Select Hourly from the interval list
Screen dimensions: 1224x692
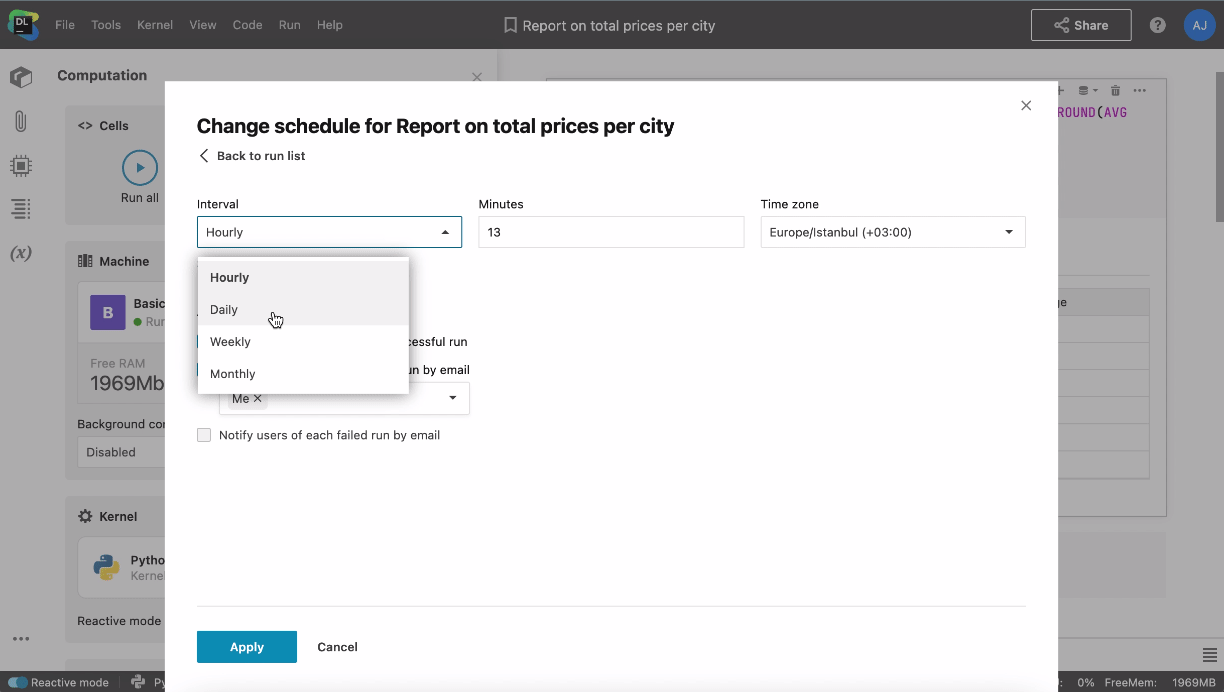tap(303, 277)
